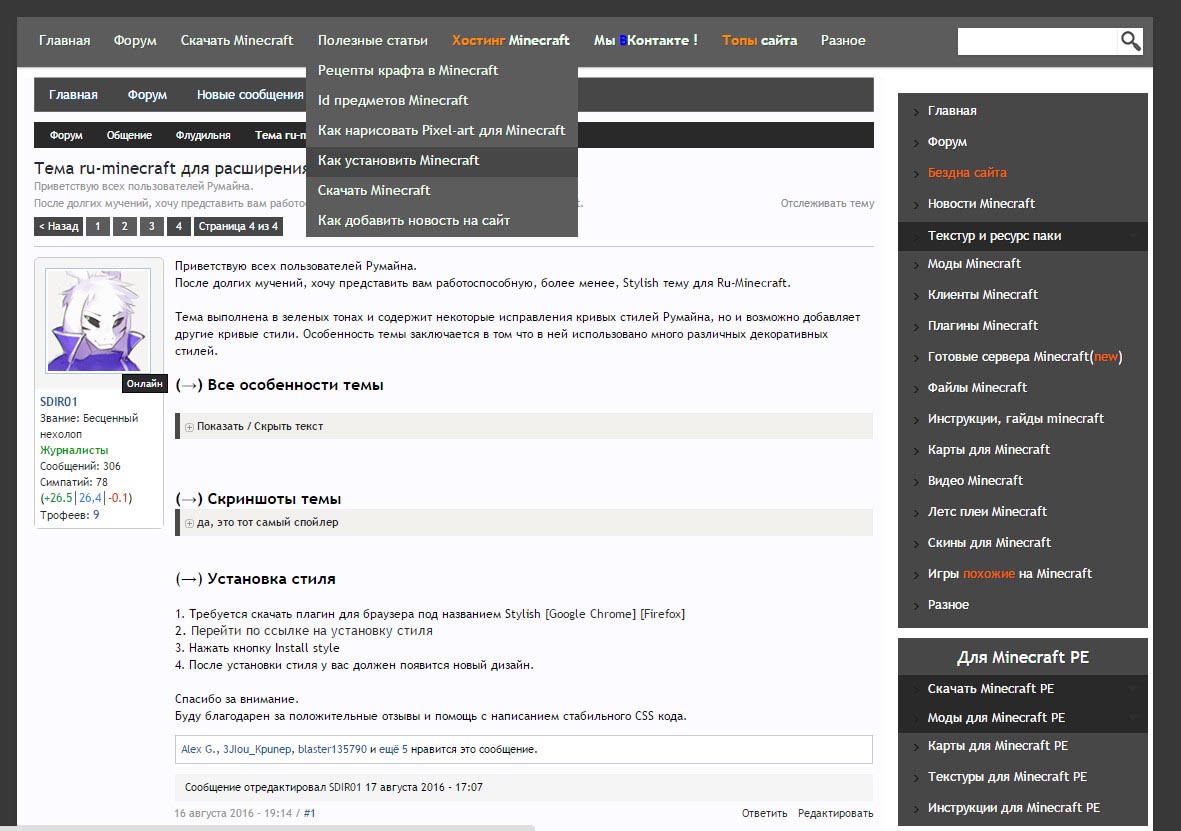Open 'Форум' in the forum sub-navigation

coord(148,95)
